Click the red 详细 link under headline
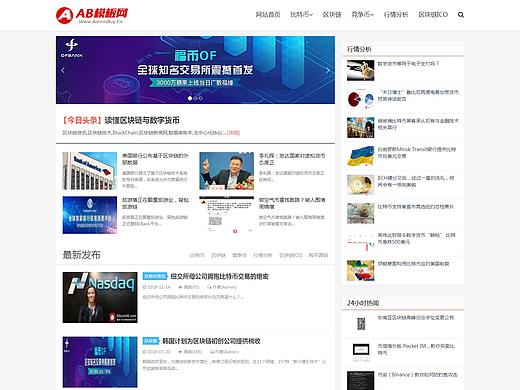The width and height of the screenshot is (520, 390). pyautogui.click(x=233, y=133)
